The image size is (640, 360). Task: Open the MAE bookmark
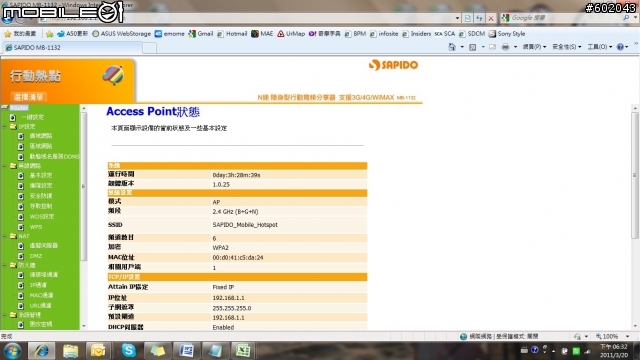(x=262, y=34)
